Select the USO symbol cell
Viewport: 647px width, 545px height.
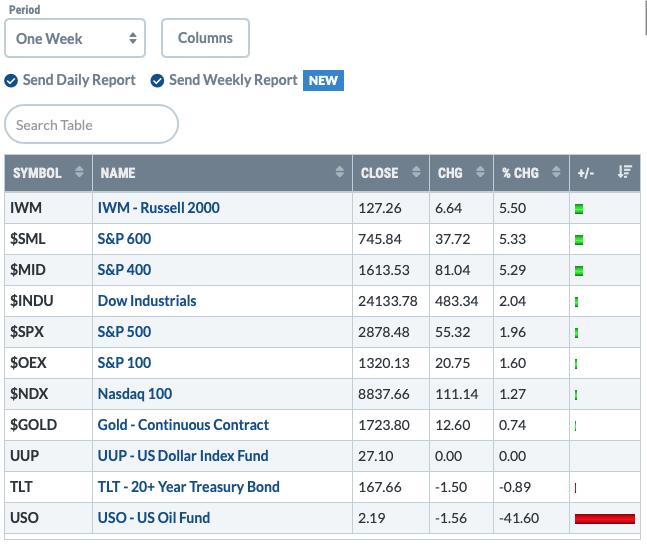tap(48, 518)
